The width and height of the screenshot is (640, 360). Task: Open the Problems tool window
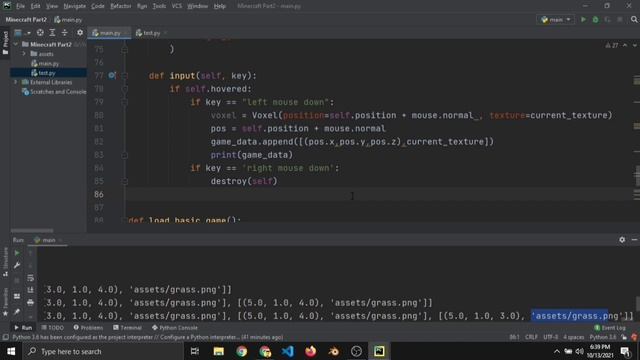(x=88, y=328)
